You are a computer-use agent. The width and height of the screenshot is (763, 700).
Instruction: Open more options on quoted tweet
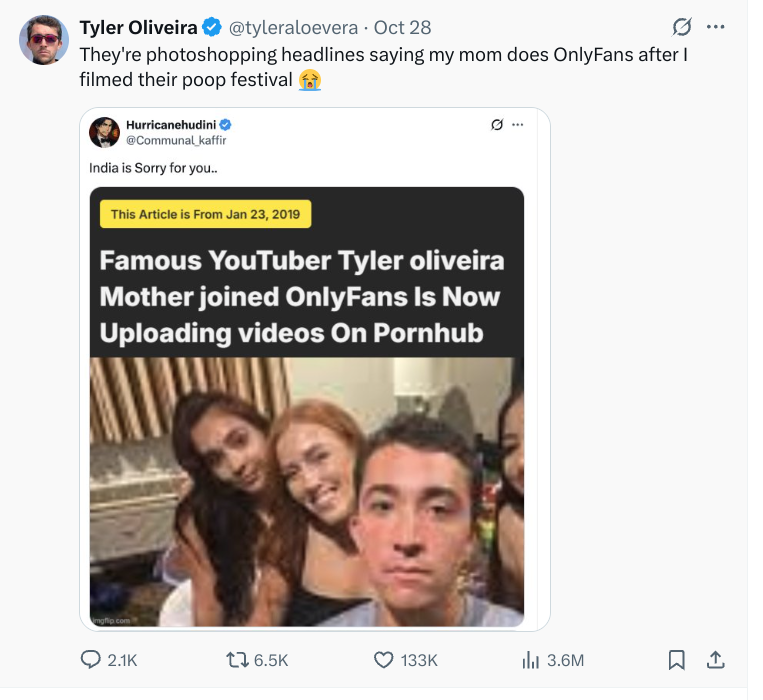[517, 125]
